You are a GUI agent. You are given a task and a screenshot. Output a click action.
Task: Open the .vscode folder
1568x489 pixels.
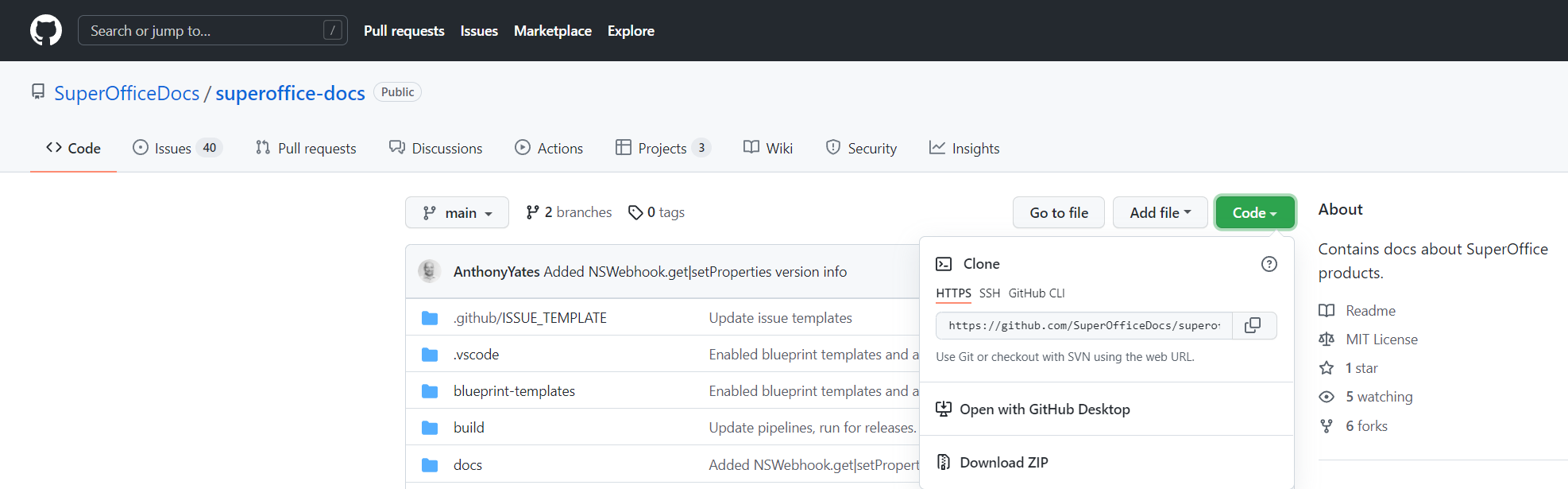pos(476,355)
